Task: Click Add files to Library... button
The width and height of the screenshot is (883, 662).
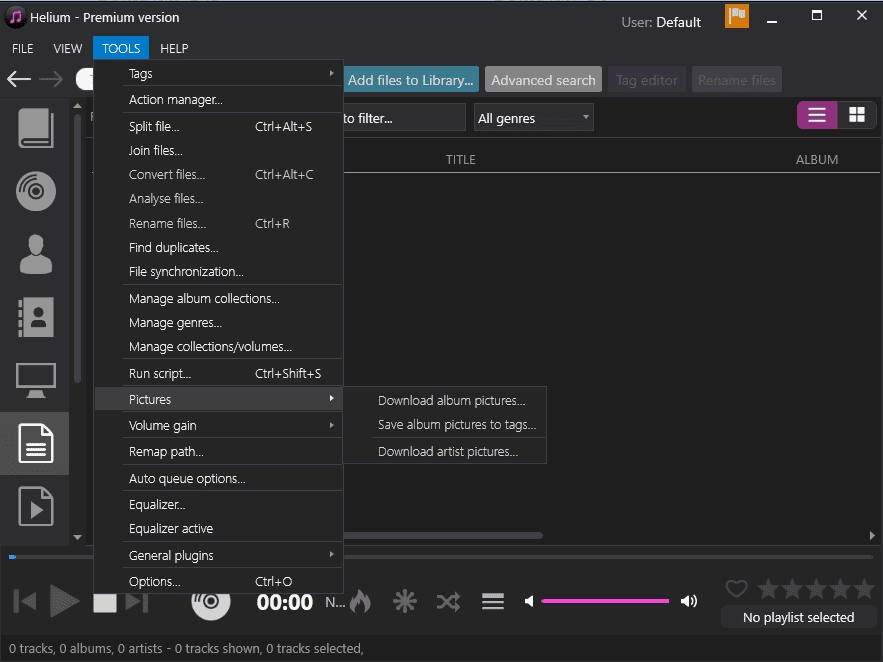Action: (x=411, y=79)
